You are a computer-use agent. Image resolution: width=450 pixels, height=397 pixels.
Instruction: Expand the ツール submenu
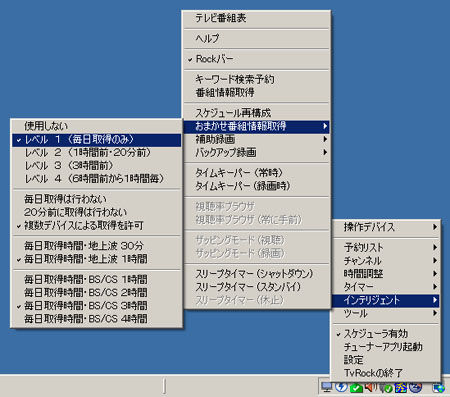click(x=385, y=314)
